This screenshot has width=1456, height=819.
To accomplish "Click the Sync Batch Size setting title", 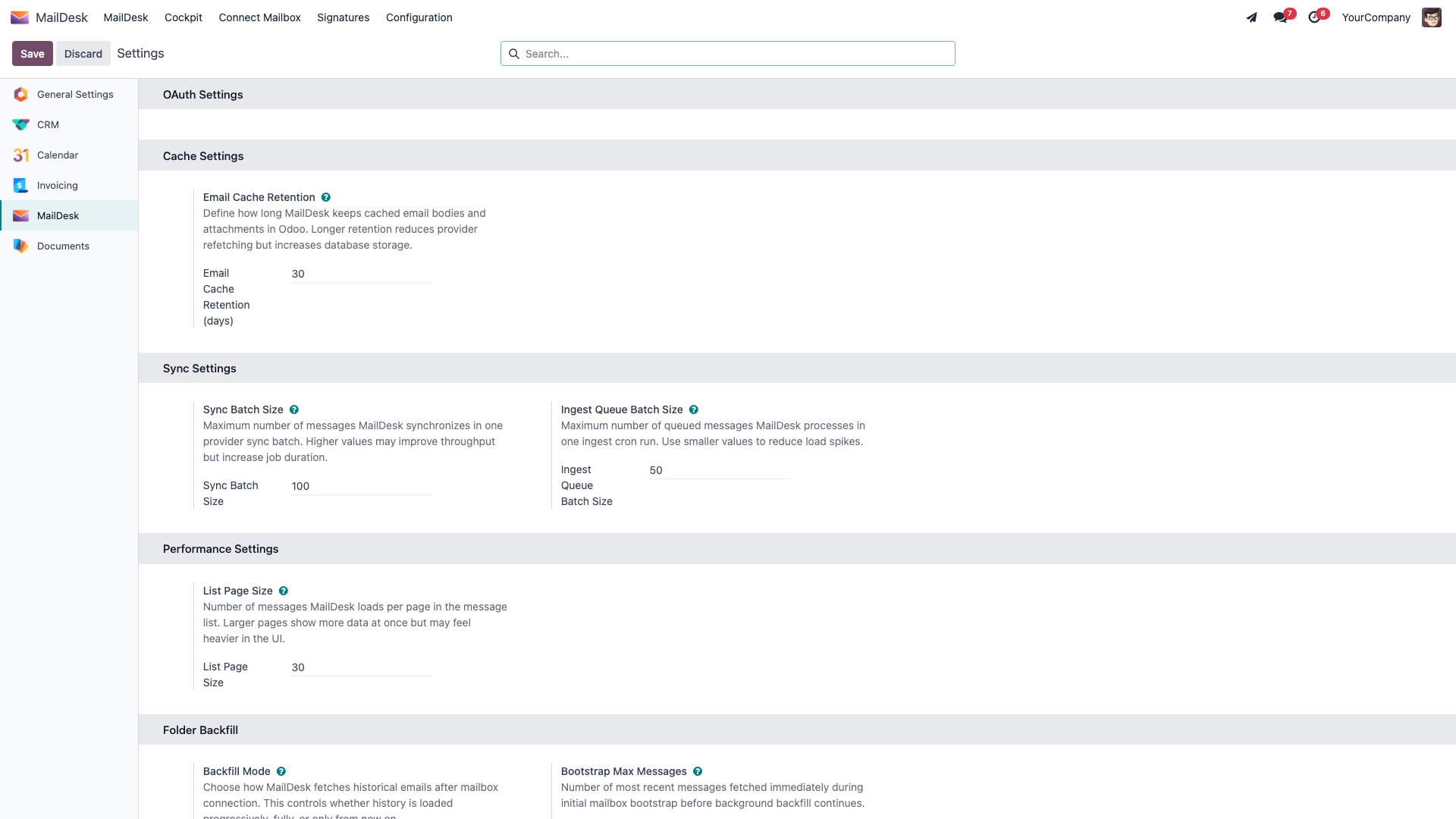I will point(243,409).
